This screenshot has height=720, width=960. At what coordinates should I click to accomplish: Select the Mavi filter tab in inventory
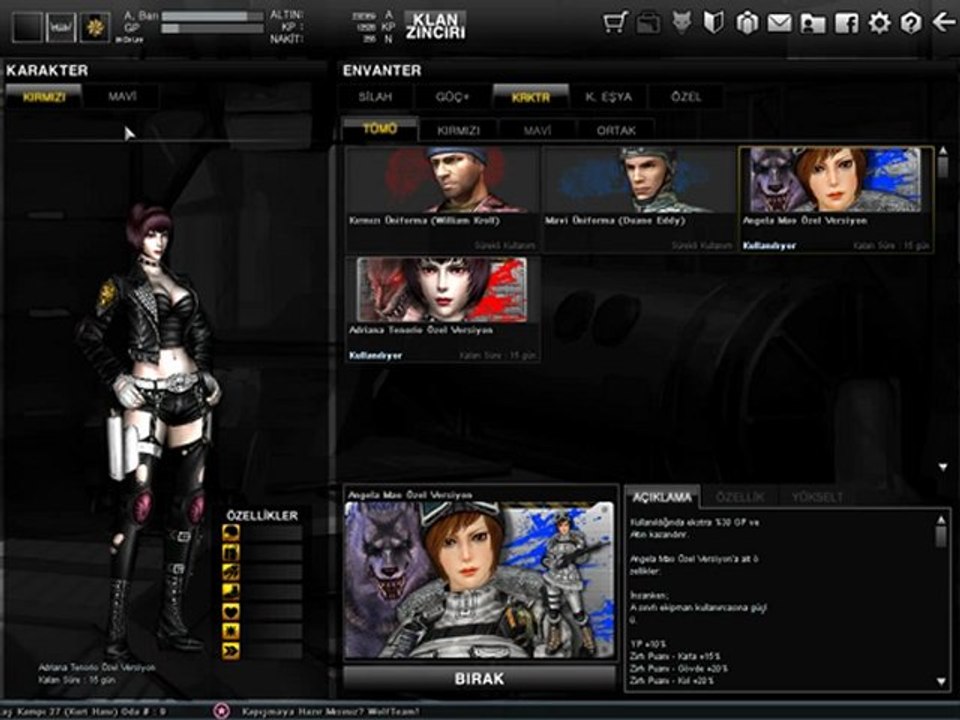point(537,130)
